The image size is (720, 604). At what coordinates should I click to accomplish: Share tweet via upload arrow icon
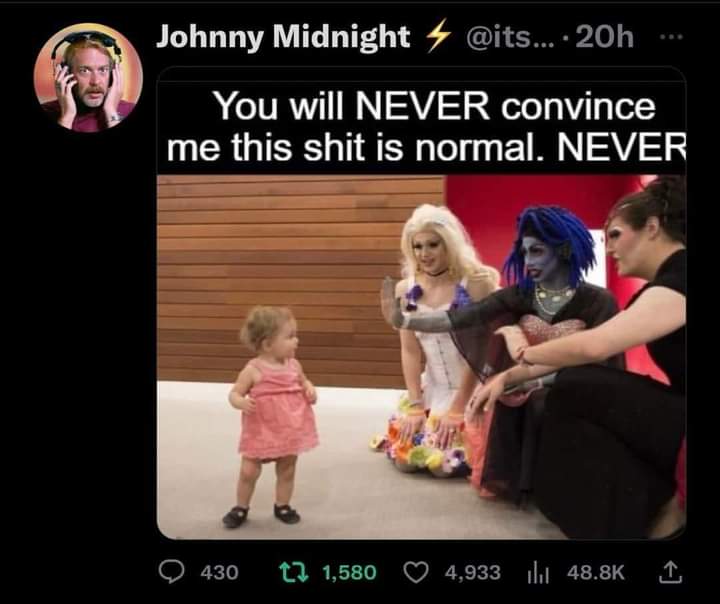pos(669,572)
